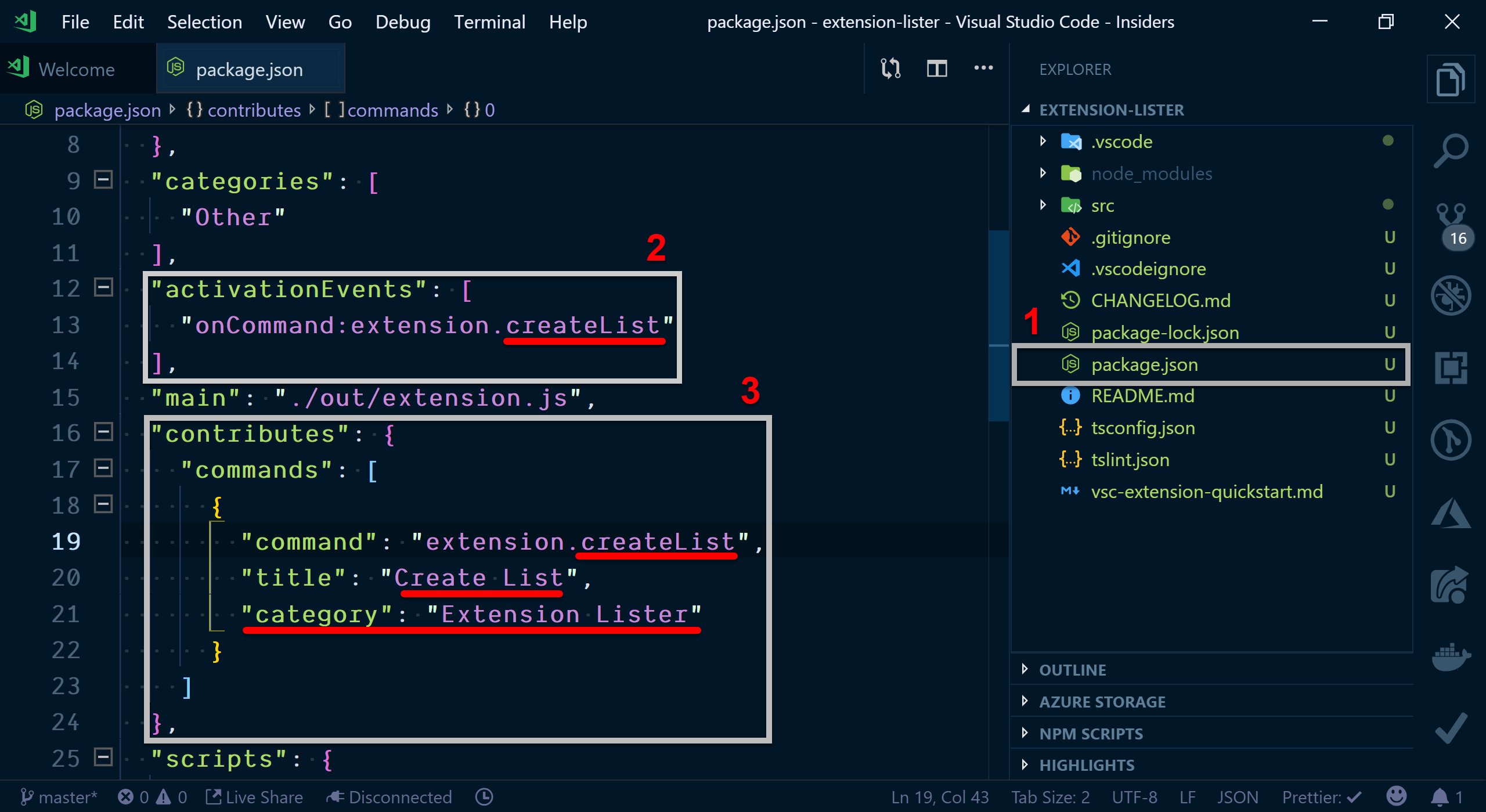Open the File menu
Image resolution: width=1486 pixels, height=812 pixels.
75,22
